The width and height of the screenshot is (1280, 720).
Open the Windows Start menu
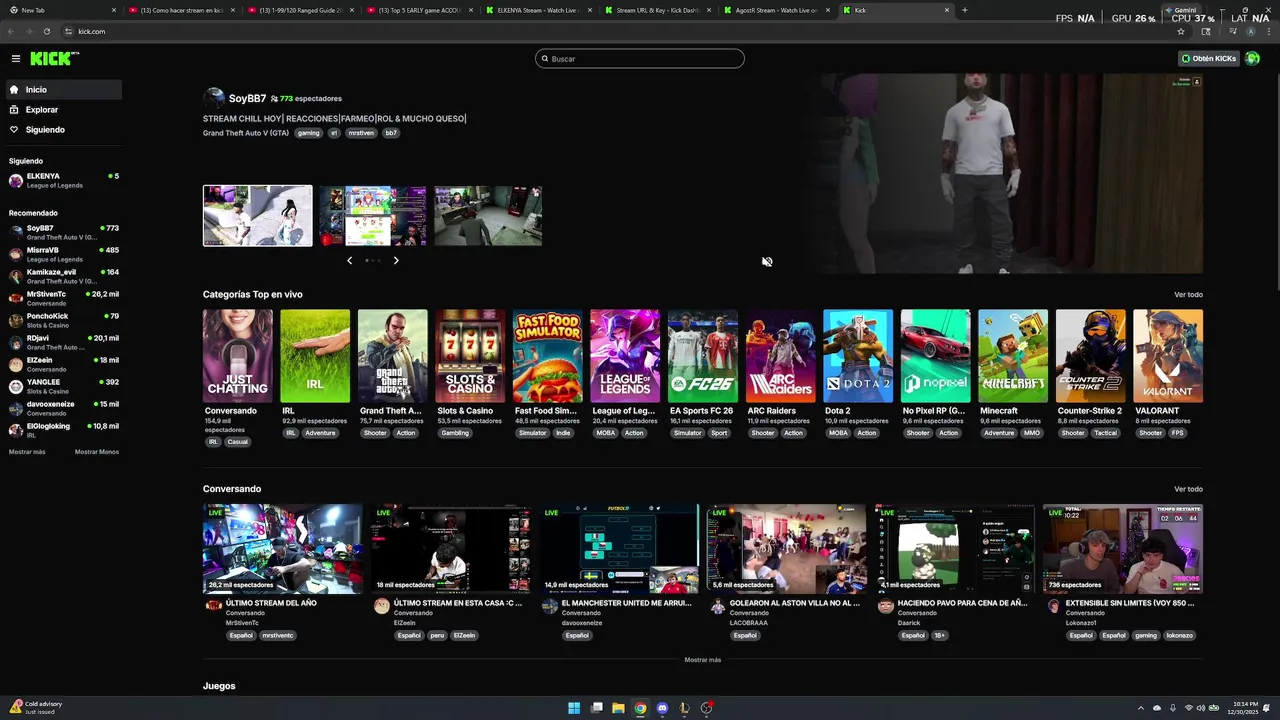(x=574, y=708)
